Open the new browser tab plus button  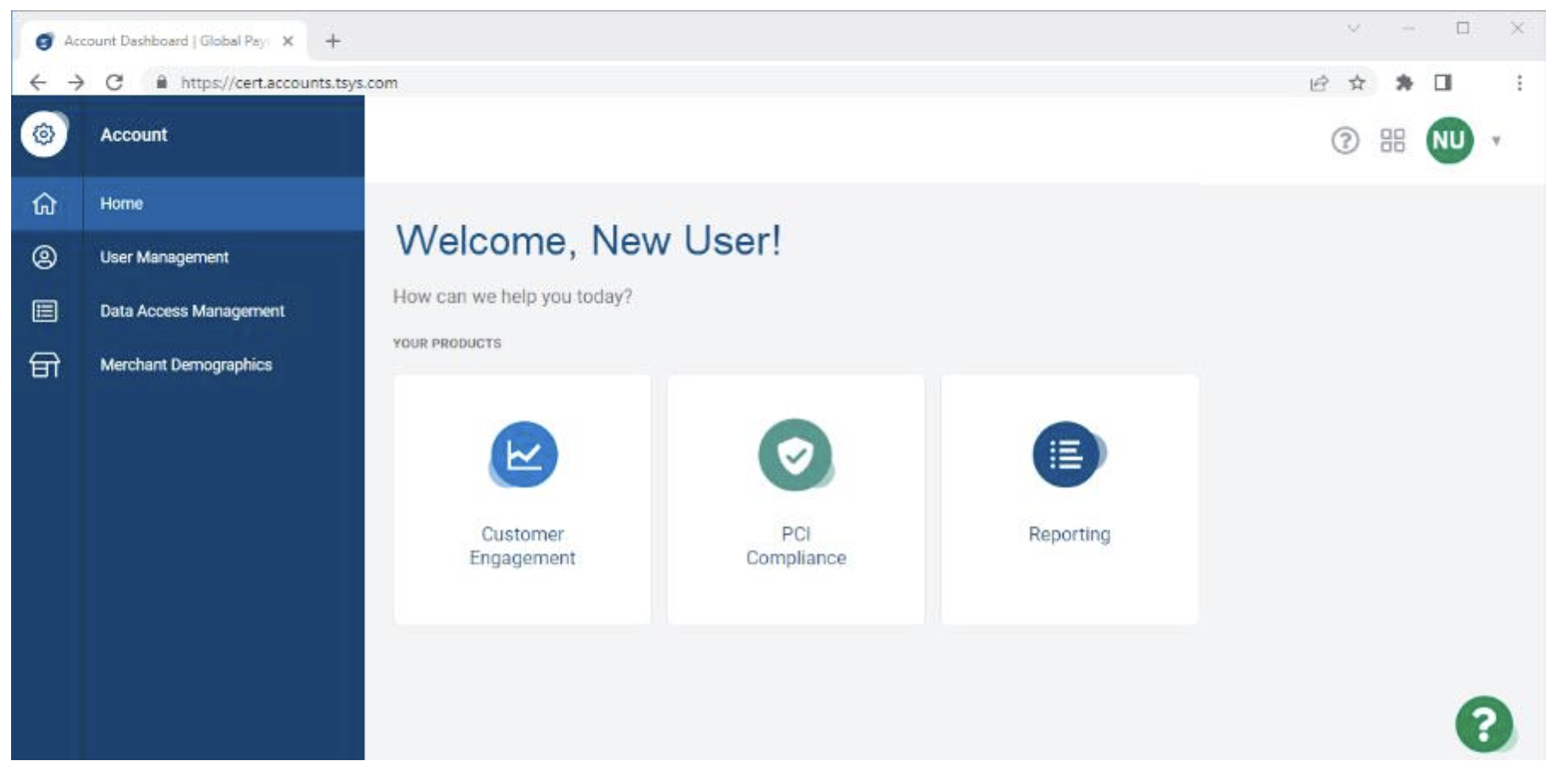pyautogui.click(x=333, y=41)
